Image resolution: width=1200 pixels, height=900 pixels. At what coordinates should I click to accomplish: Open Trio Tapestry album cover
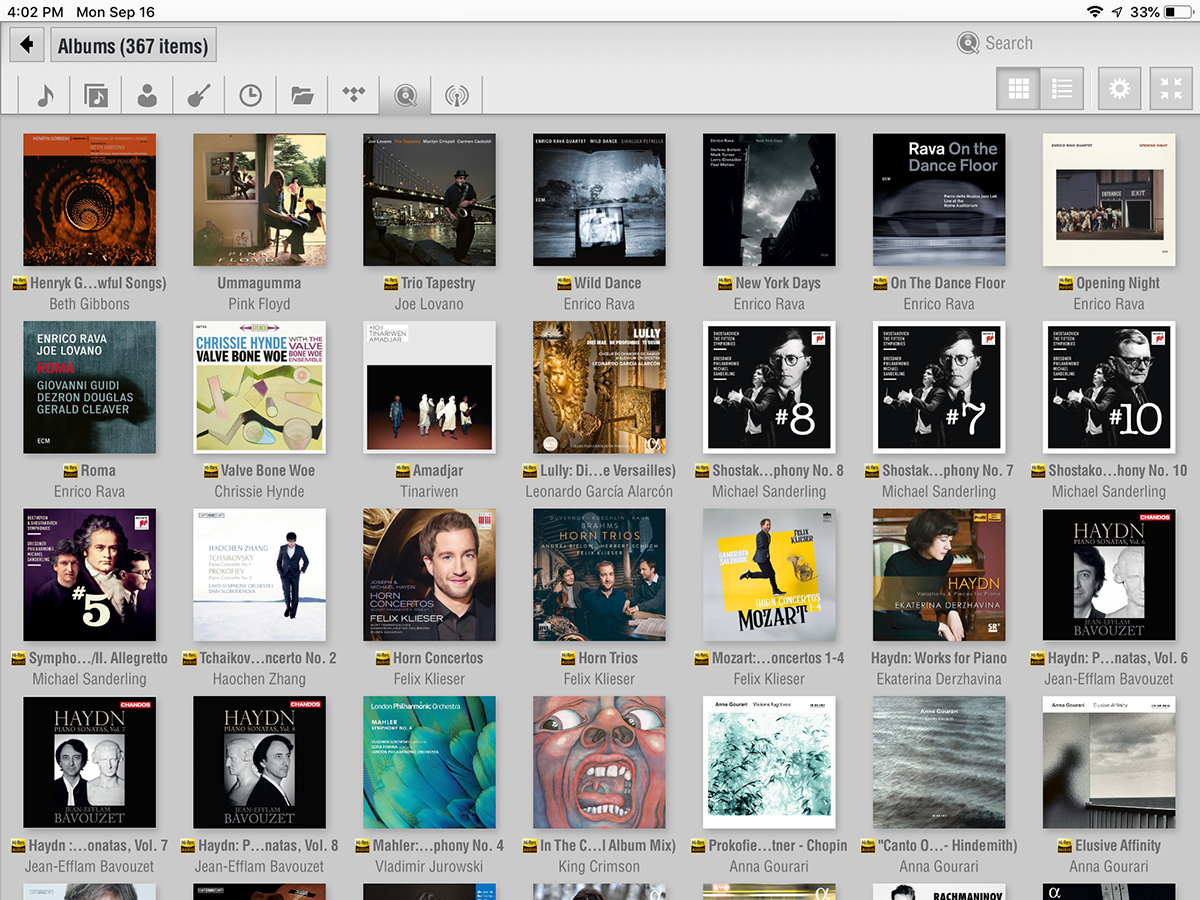[429, 200]
